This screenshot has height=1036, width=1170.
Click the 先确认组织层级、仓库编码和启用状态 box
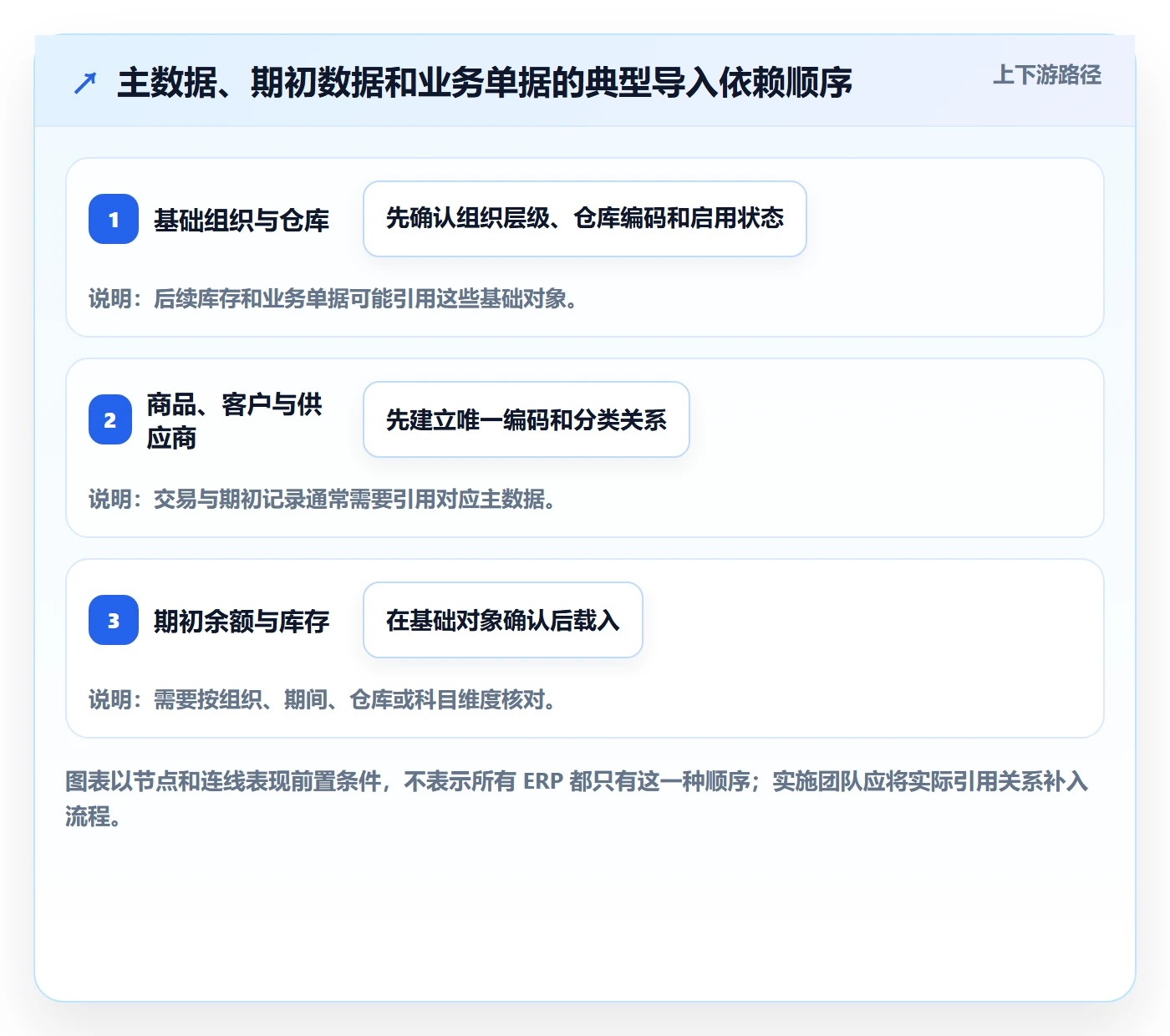tap(585, 219)
